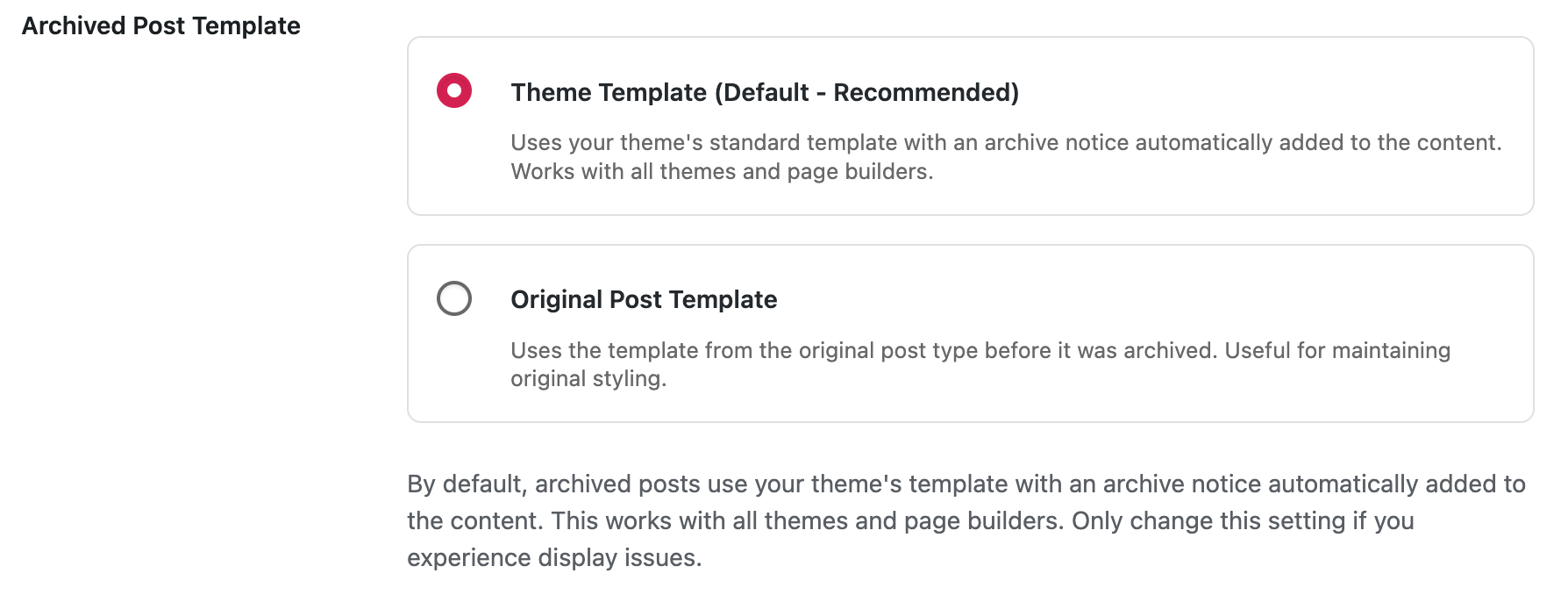Screen dimensions: 1568x595
Task: Click the Archived Post Template heading
Action: 161,25
